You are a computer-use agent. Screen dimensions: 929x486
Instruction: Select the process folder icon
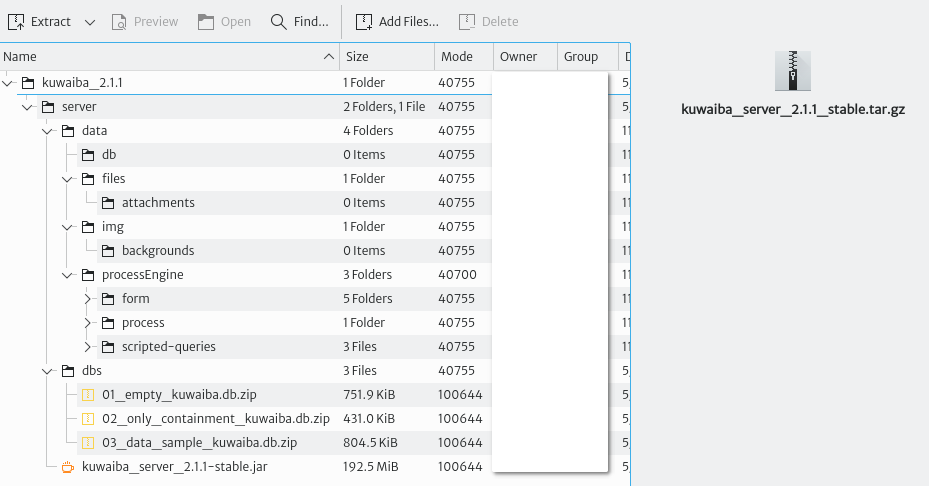108,322
